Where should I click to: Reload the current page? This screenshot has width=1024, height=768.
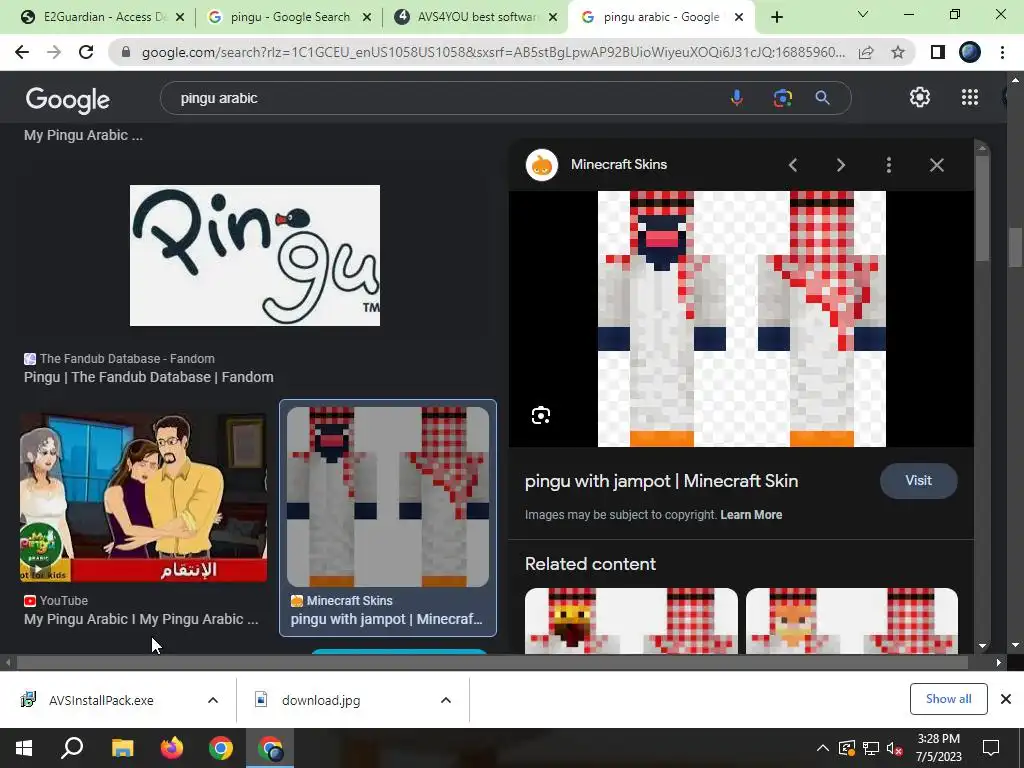pos(86,52)
